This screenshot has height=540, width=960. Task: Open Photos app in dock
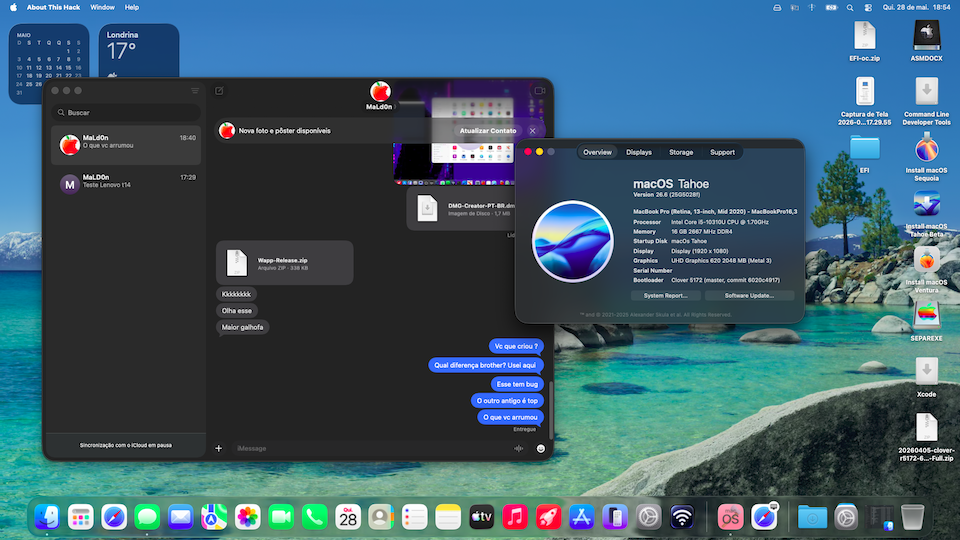click(x=247, y=517)
